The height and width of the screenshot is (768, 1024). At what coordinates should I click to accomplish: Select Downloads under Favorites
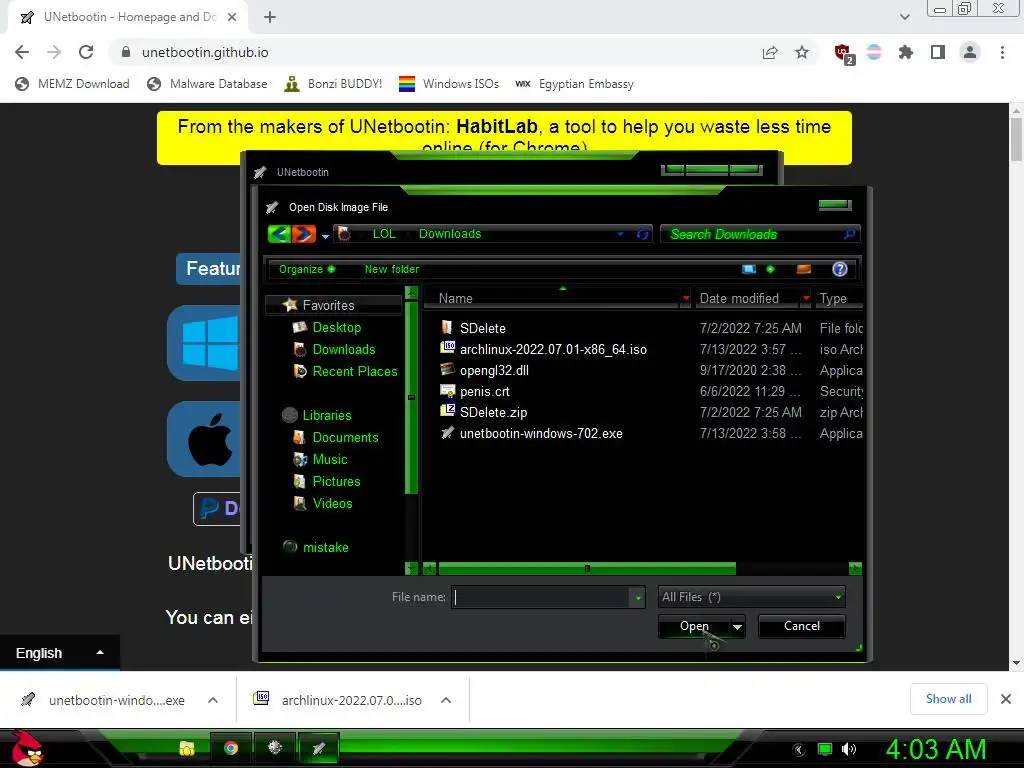[x=344, y=349]
